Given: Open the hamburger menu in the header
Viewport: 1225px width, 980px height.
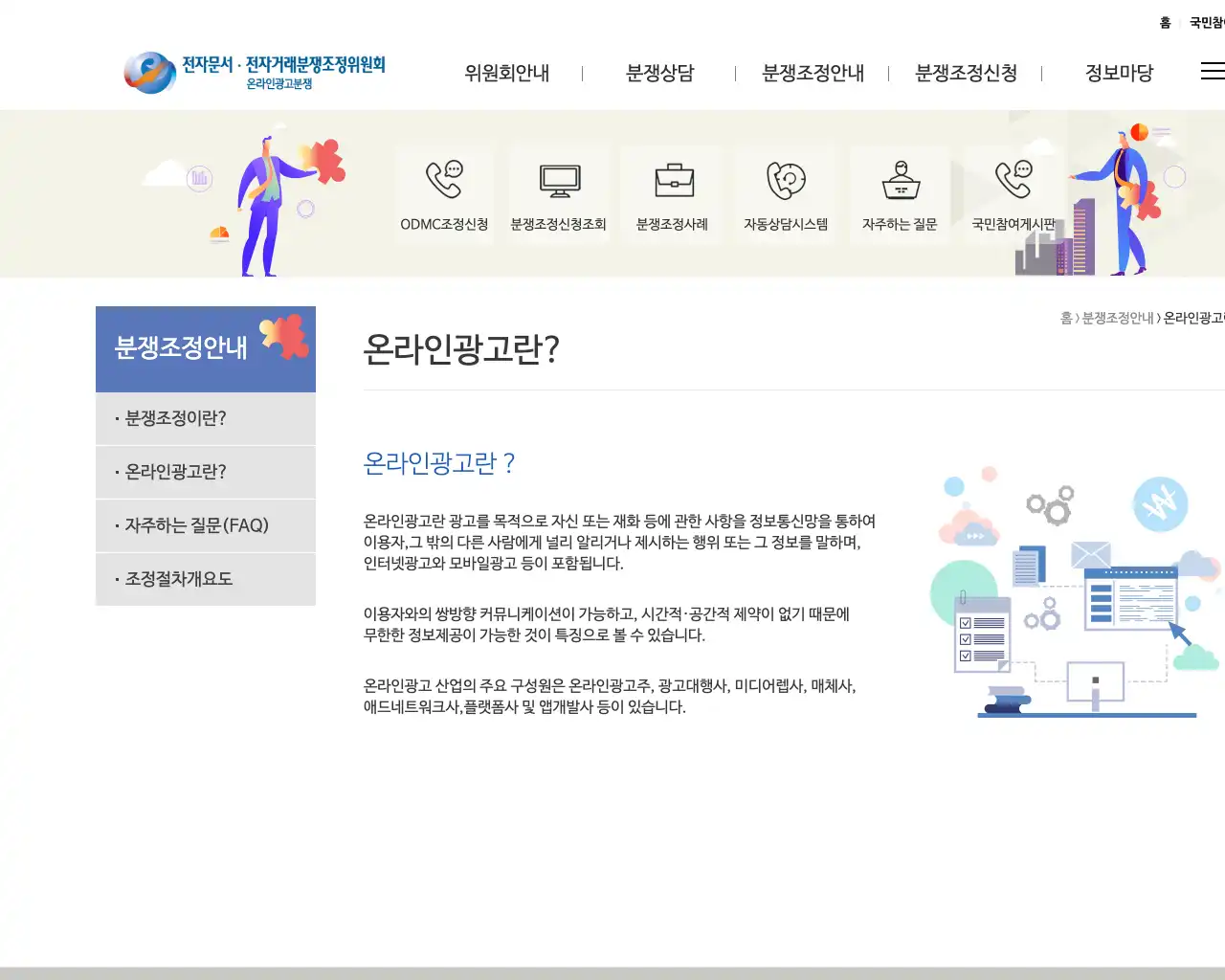Looking at the screenshot, I should point(1212,70).
